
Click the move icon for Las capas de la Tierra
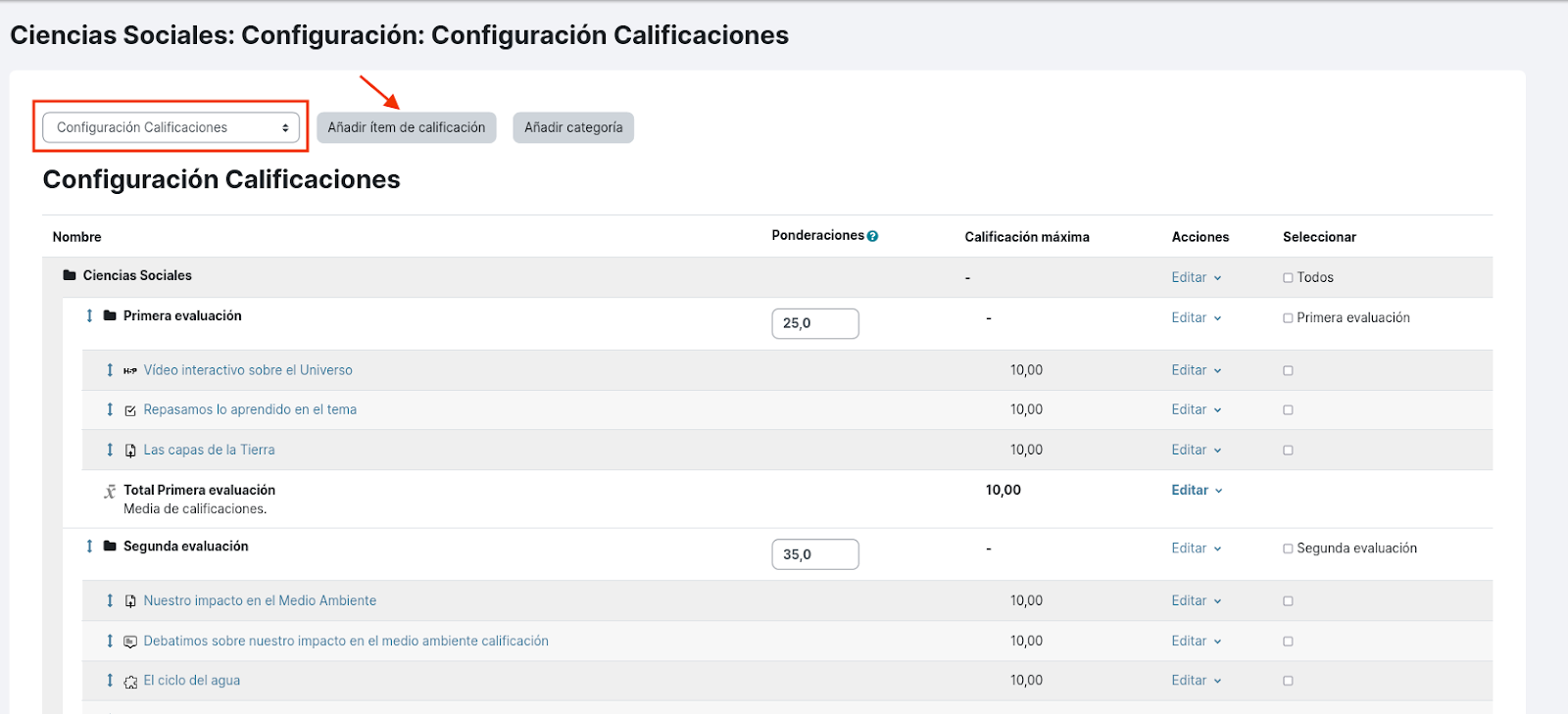110,450
